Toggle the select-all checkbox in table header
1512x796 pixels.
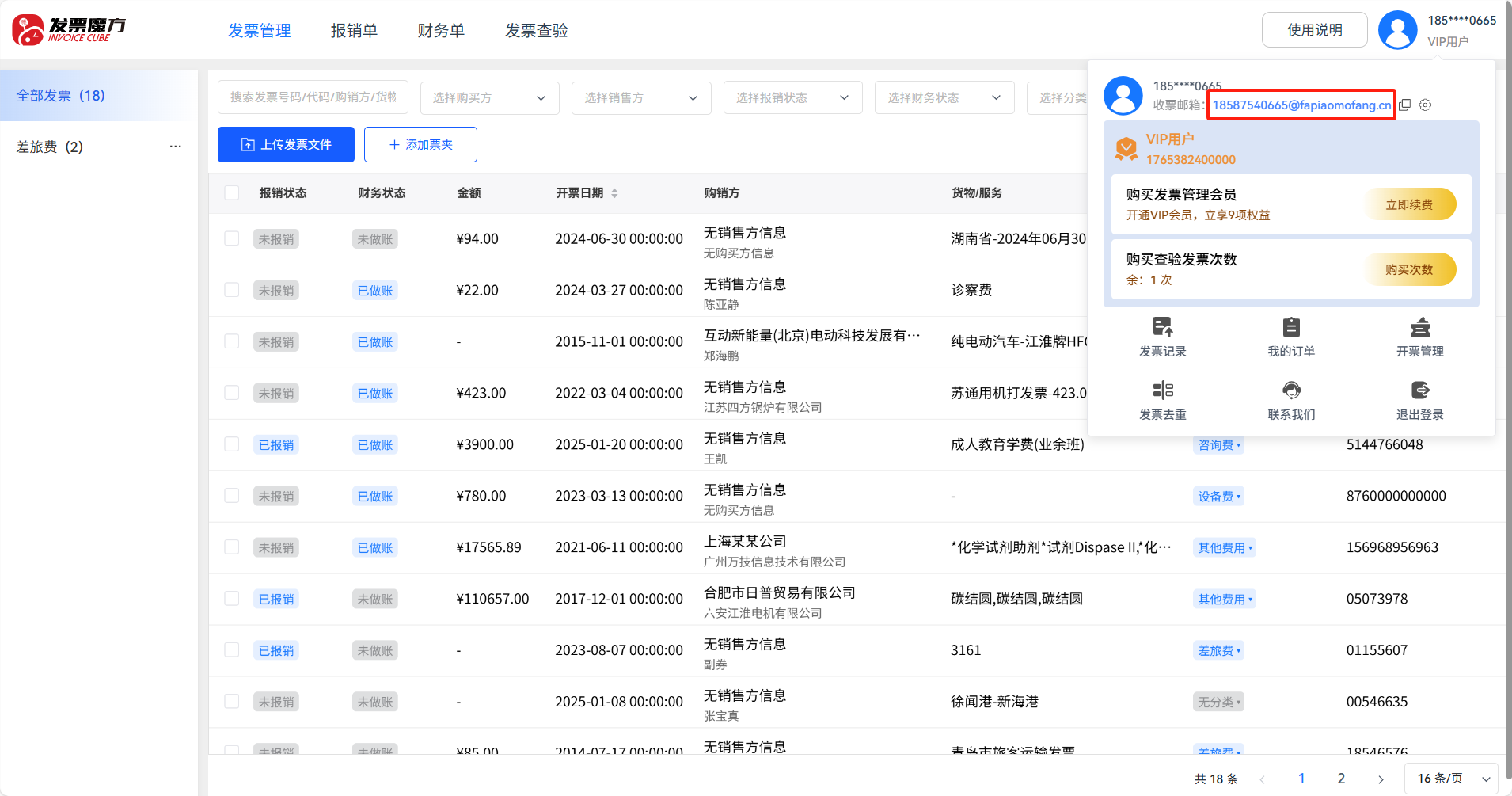click(x=232, y=193)
